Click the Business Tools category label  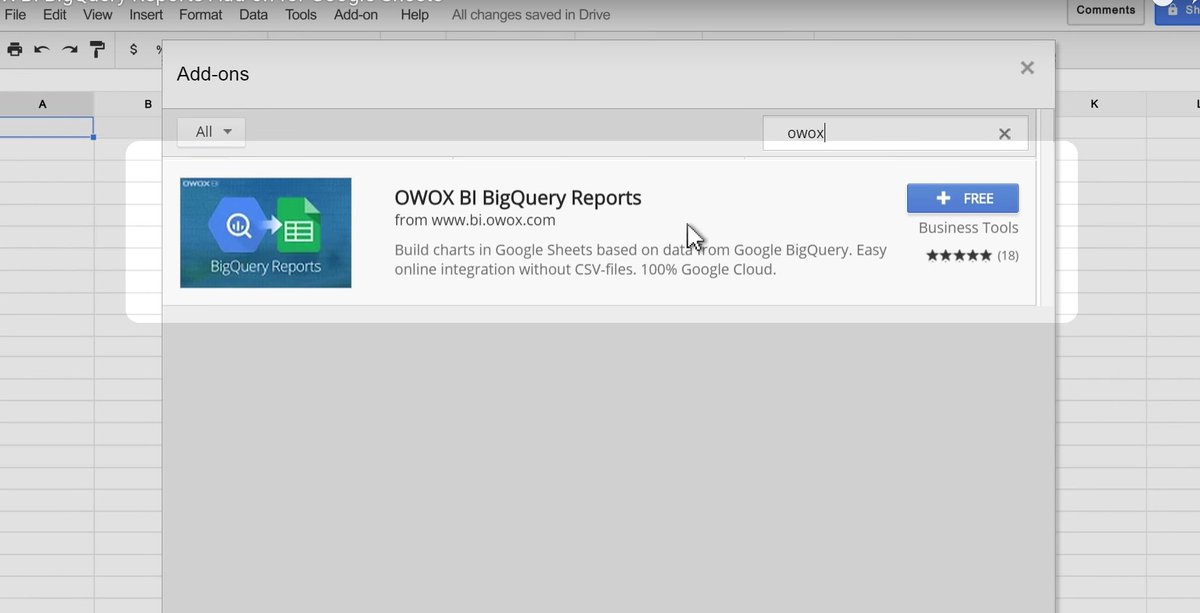pos(968,228)
